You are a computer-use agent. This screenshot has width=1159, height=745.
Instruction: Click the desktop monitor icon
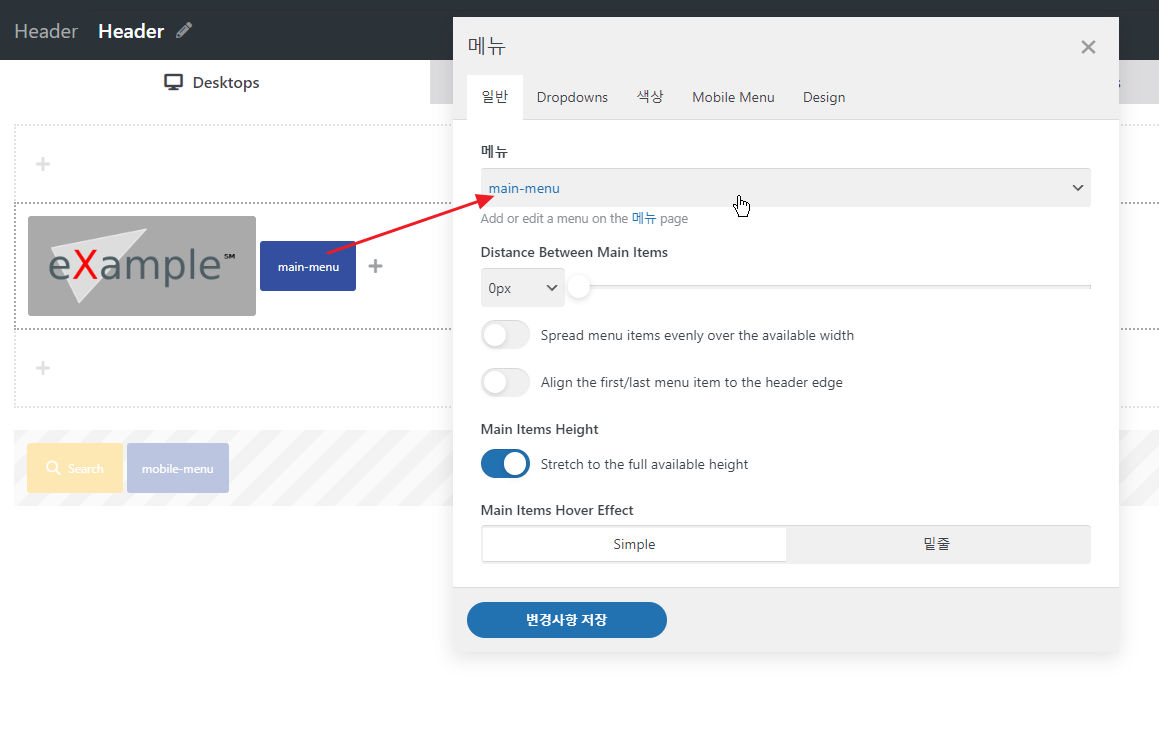click(x=173, y=83)
